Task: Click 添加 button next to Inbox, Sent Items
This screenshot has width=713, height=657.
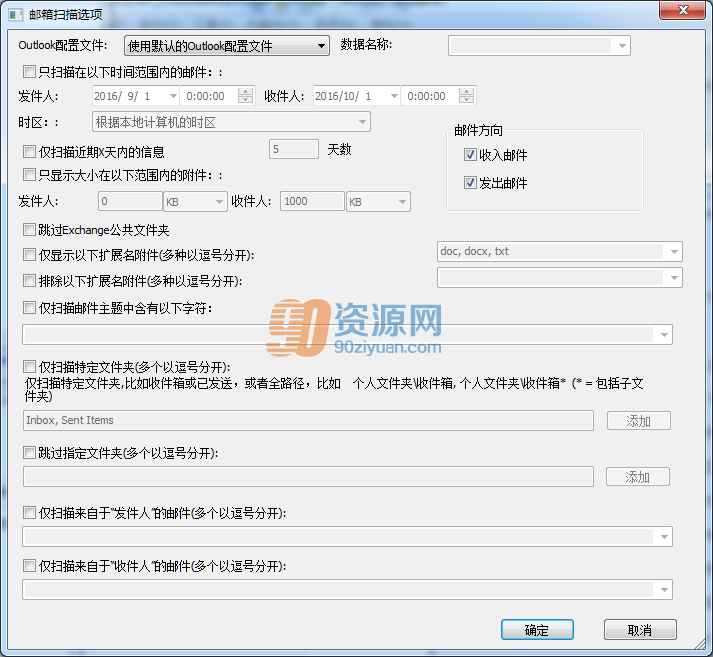Action: click(638, 421)
